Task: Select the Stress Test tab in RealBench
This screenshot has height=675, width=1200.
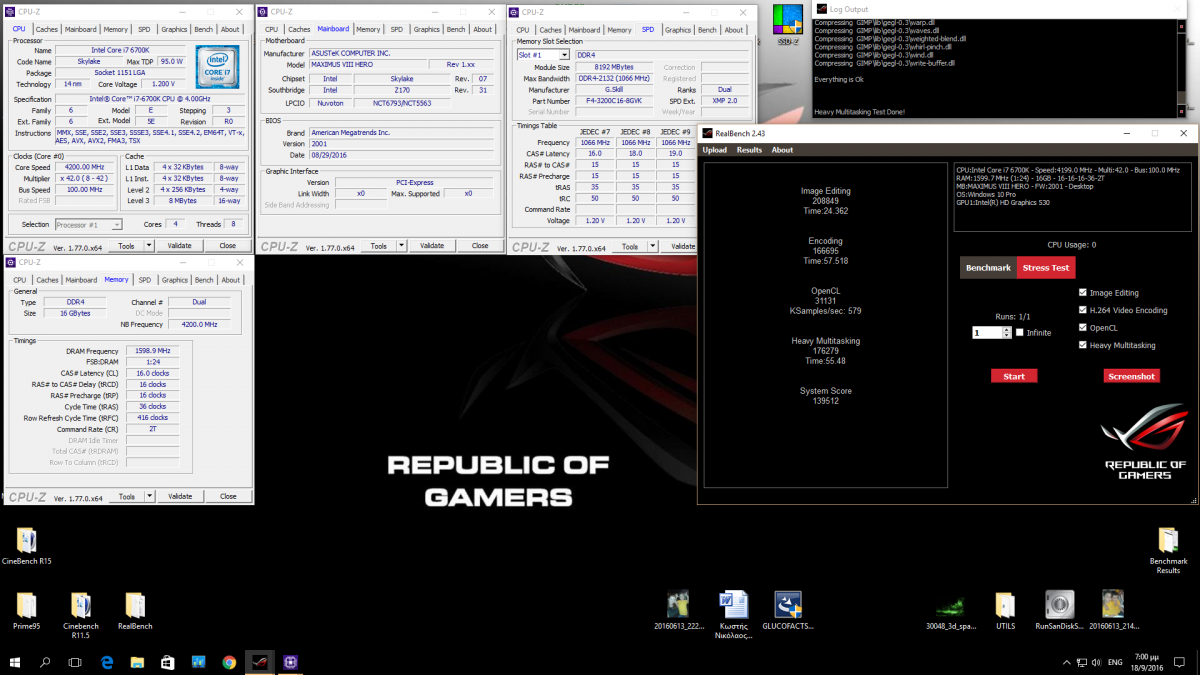Action: (x=1046, y=268)
